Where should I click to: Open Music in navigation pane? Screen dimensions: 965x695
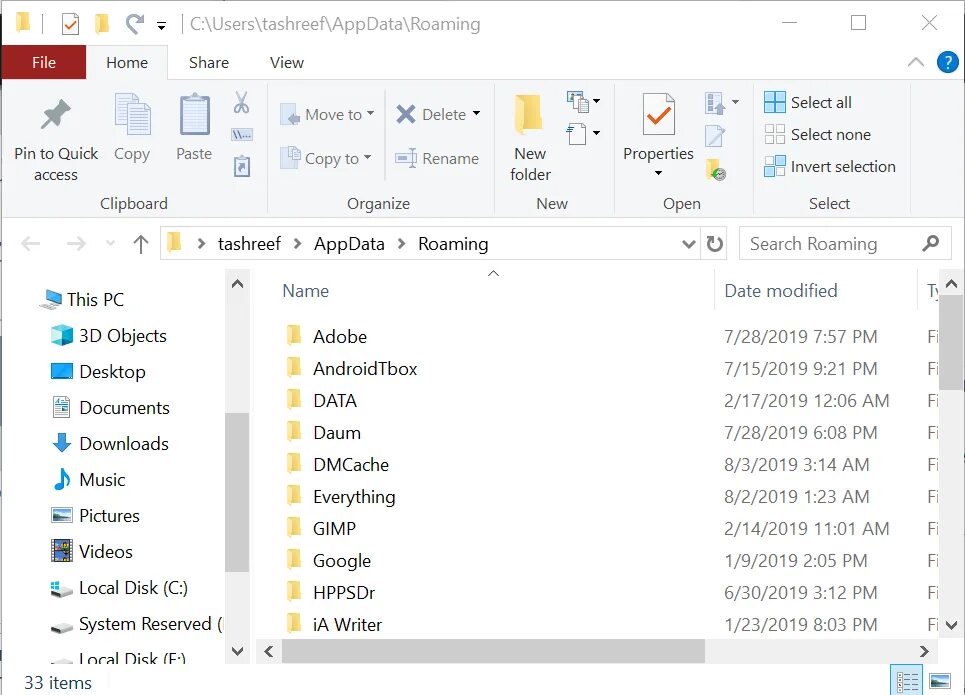[x=90, y=480]
